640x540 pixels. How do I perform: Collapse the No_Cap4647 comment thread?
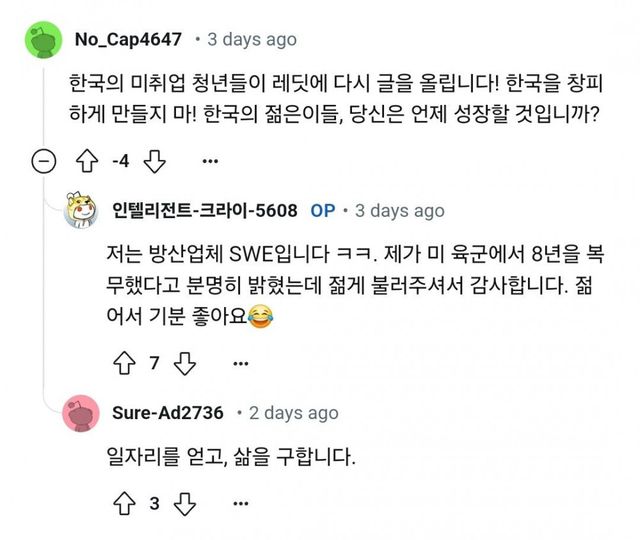coord(42,162)
